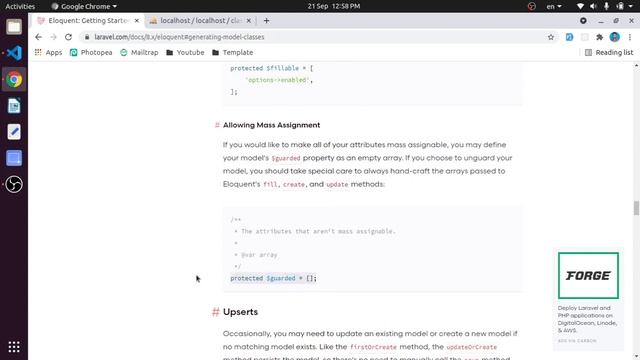Screen dimensions: 640x360
Task: Open OBS Studio from the dock
Action: point(14,184)
